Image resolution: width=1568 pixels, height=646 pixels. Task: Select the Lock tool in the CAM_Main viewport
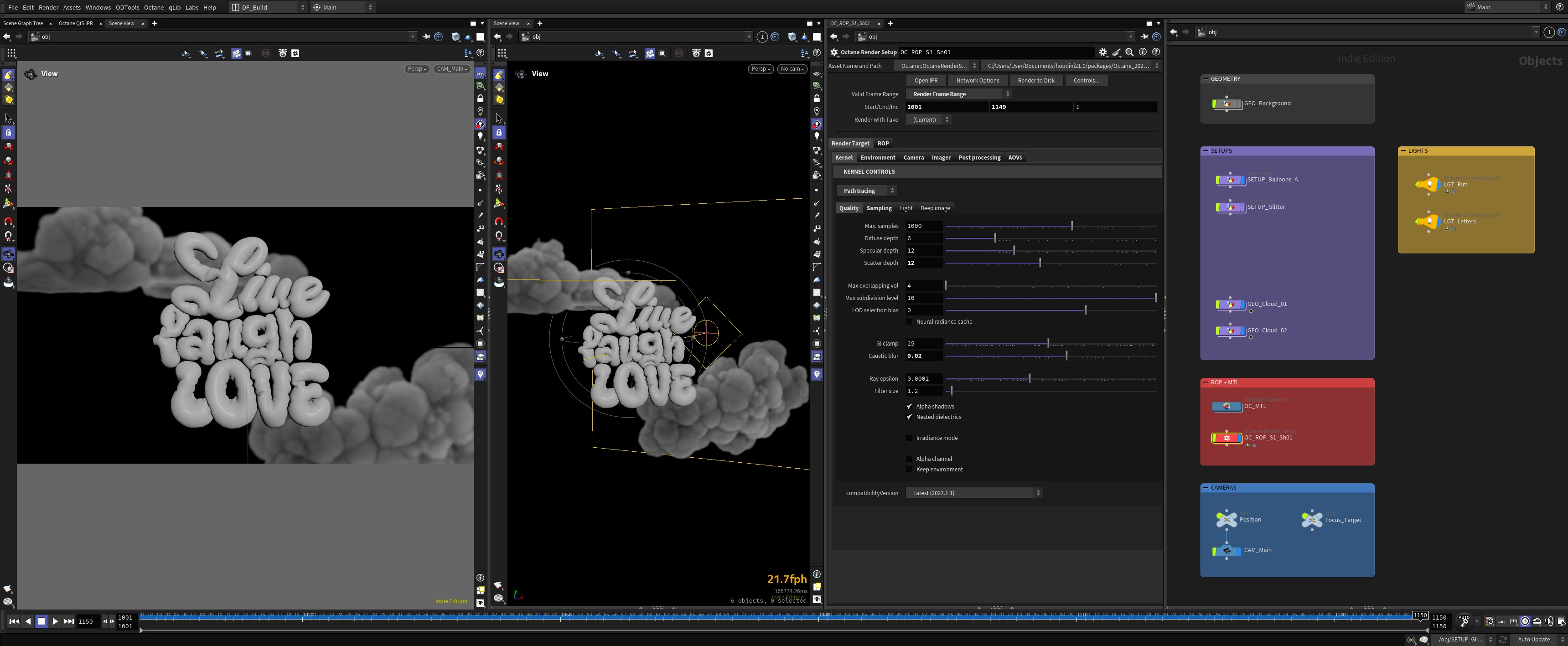click(9, 132)
